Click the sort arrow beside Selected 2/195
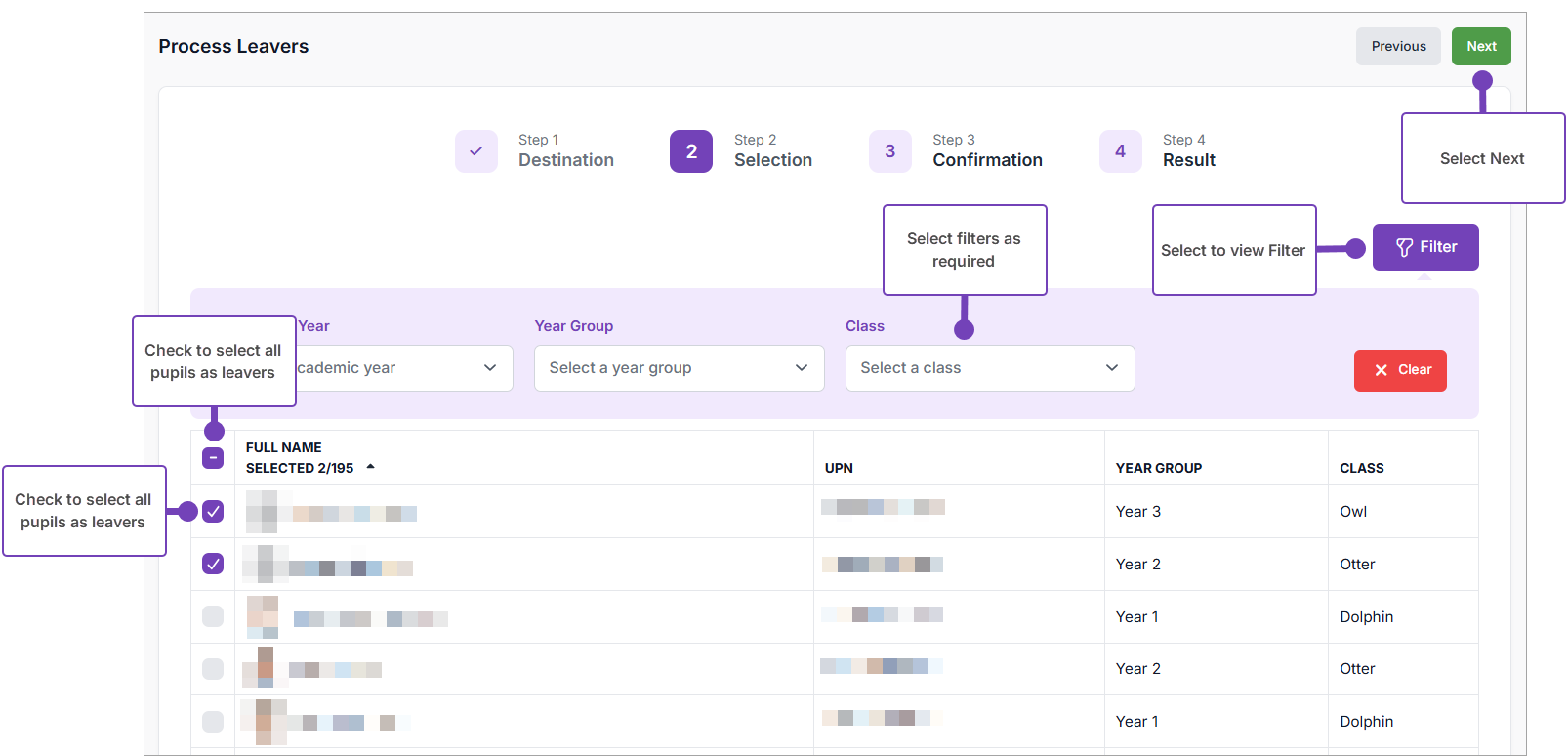1568x756 pixels. point(371,467)
